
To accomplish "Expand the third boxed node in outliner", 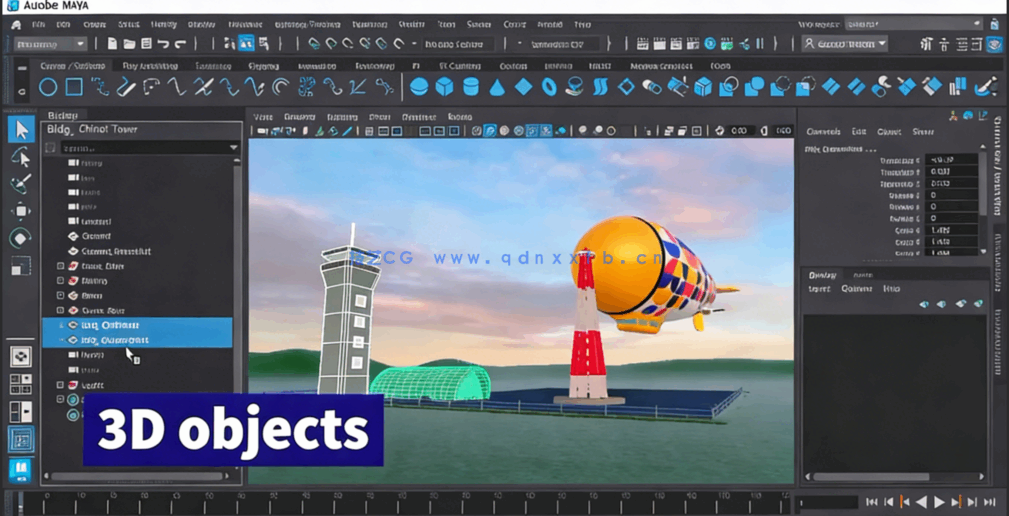I will [x=60, y=295].
